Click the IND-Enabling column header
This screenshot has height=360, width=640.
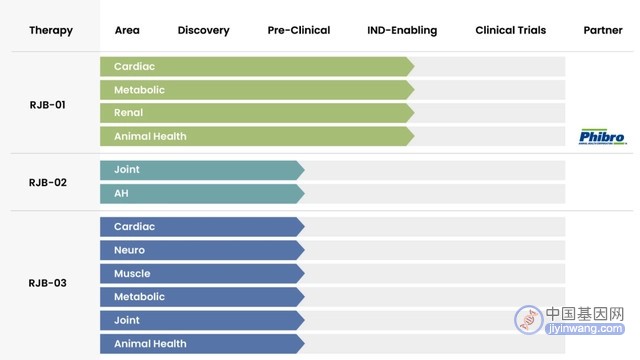pos(402,30)
